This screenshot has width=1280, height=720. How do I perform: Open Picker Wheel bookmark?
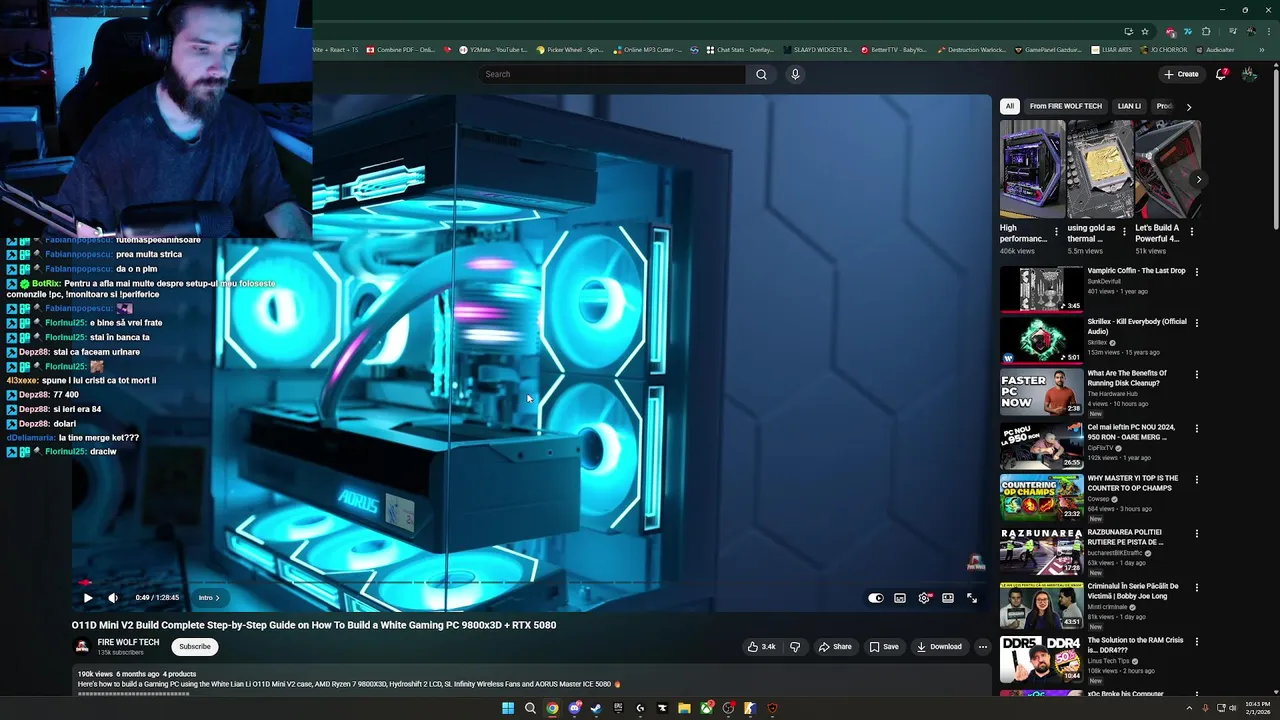570,49
